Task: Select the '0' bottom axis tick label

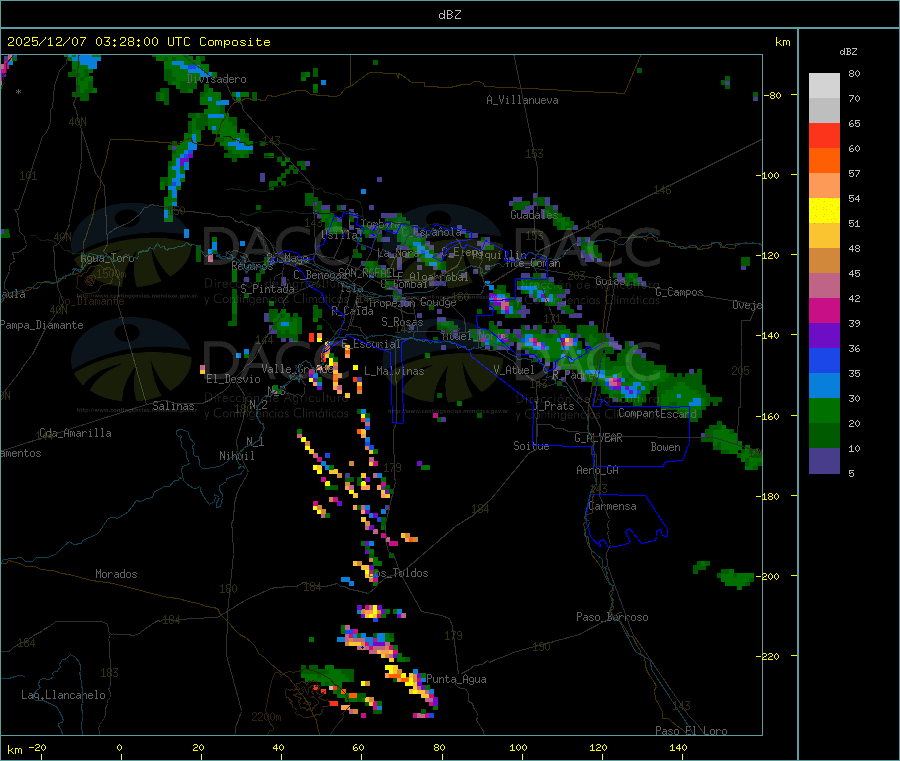Action: 119,747
